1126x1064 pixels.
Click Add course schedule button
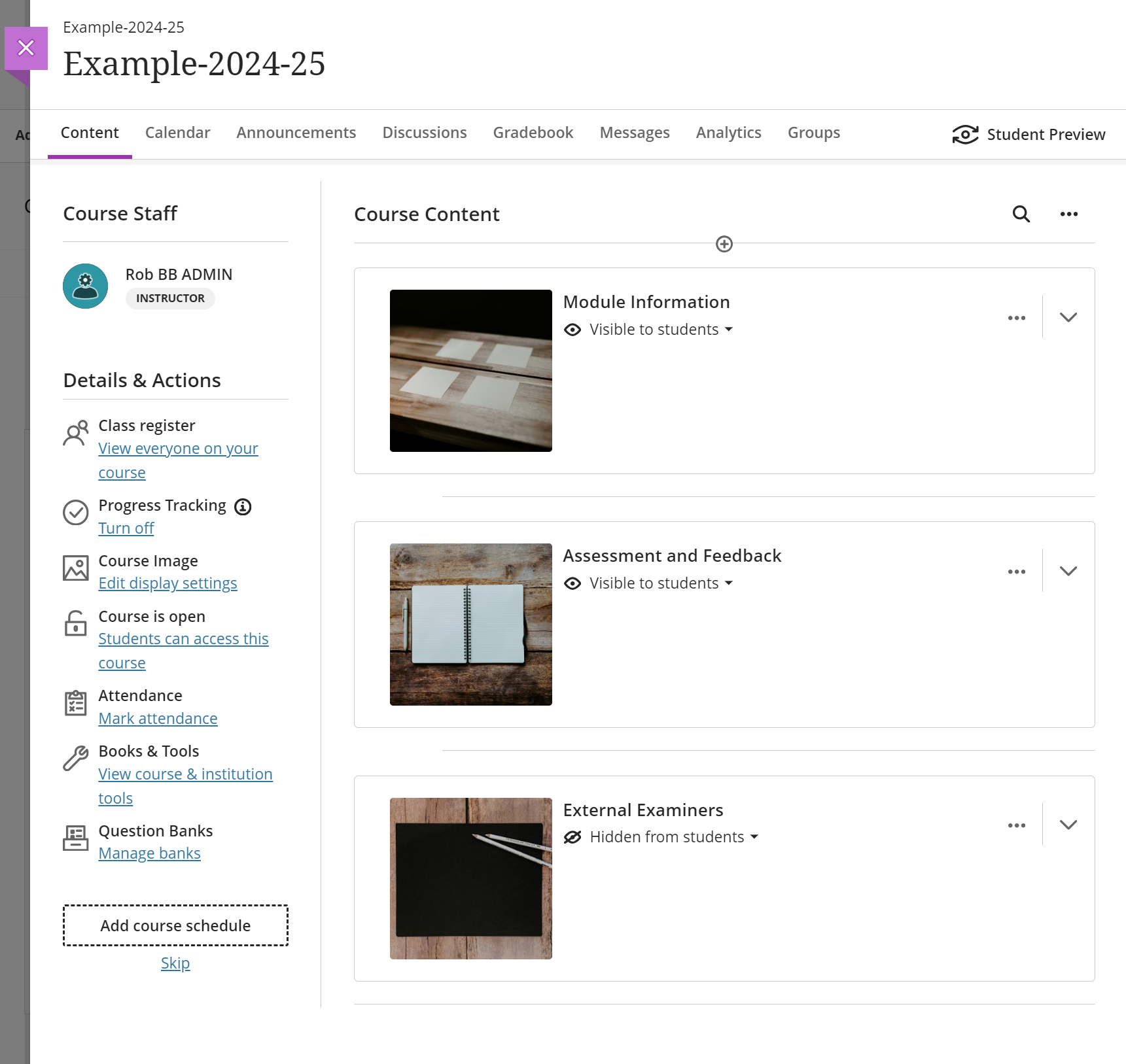tap(175, 925)
